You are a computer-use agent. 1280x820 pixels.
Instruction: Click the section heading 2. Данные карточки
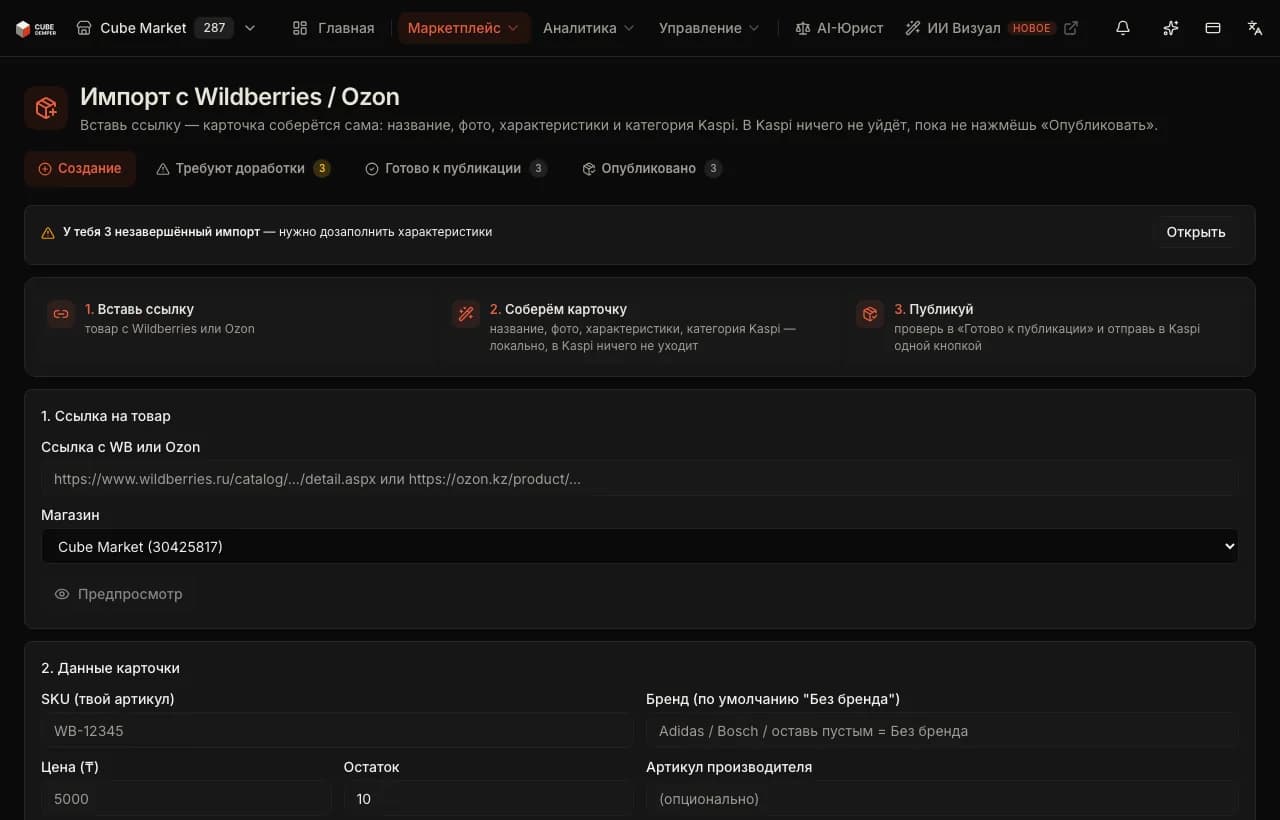110,668
